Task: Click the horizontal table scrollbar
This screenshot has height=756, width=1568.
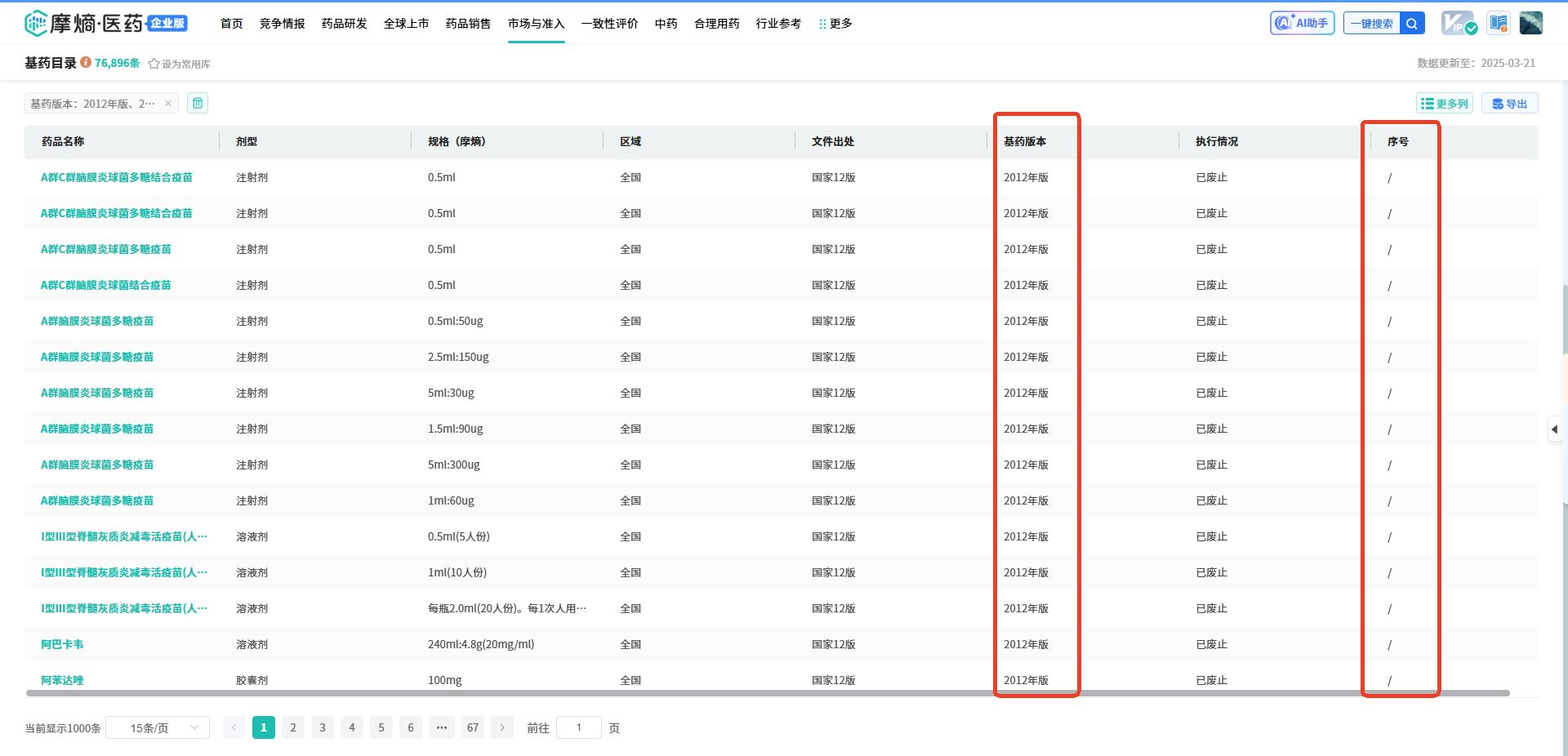Action: [768, 693]
